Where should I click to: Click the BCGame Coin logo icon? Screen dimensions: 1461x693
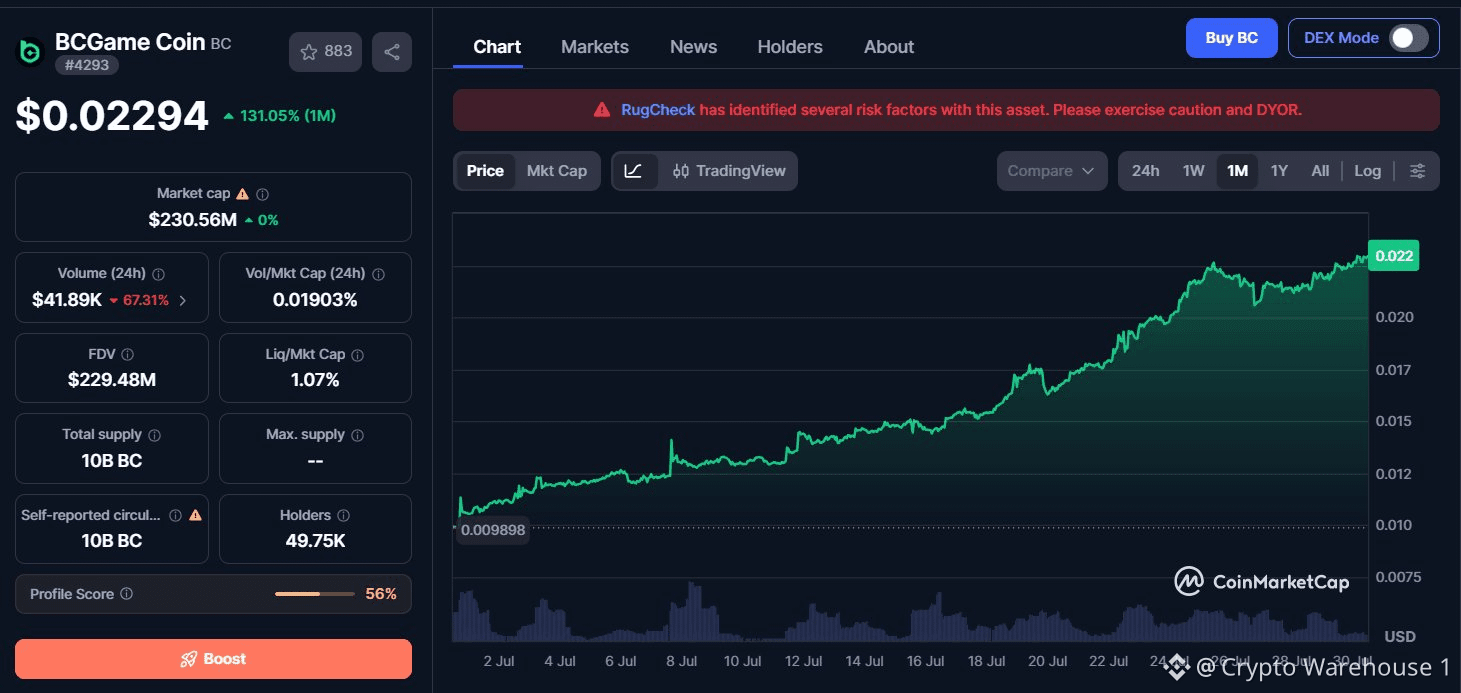(x=31, y=51)
